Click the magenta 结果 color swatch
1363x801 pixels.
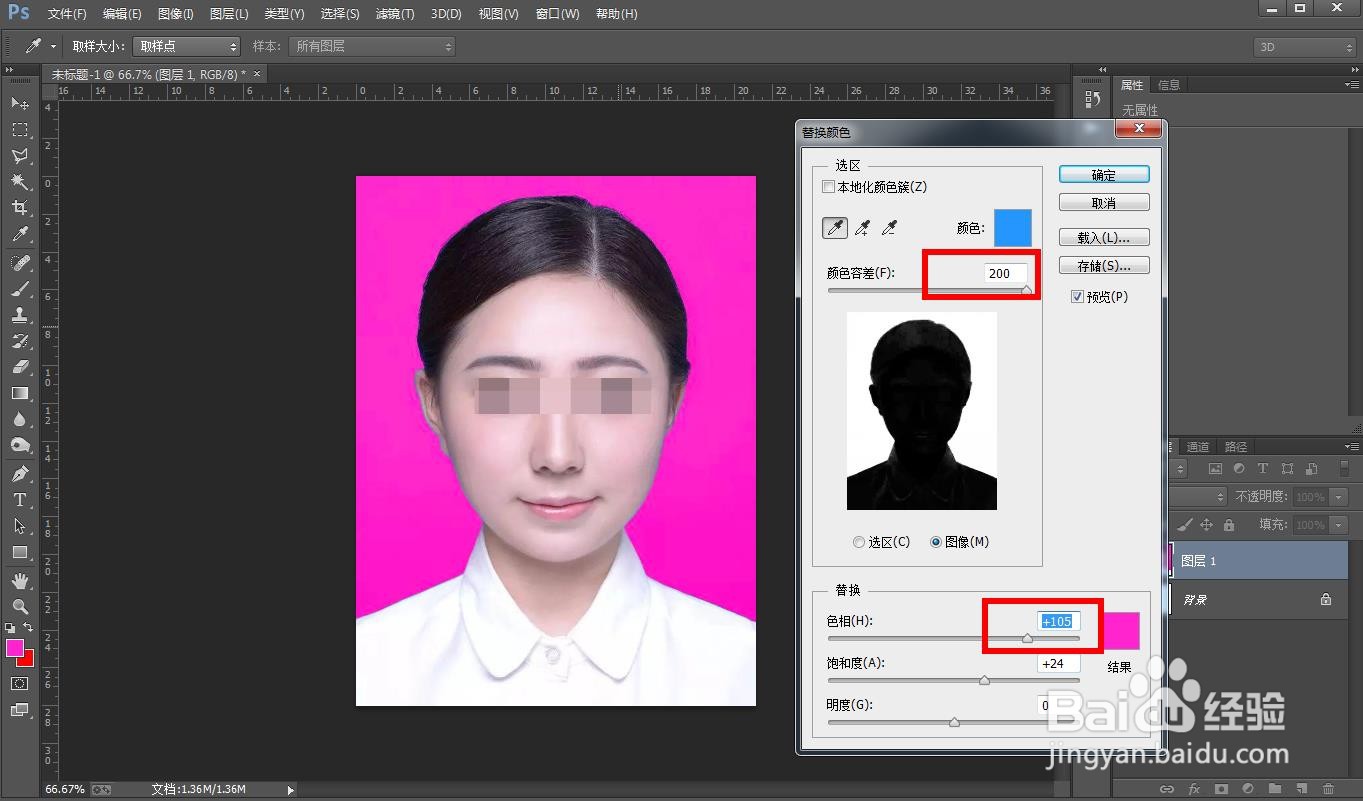(1122, 631)
